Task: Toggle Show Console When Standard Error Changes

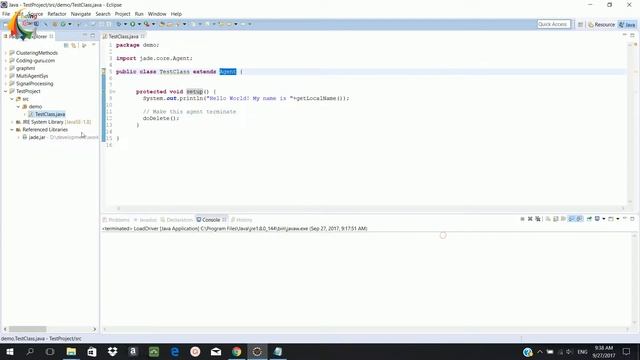Action: pos(579,219)
